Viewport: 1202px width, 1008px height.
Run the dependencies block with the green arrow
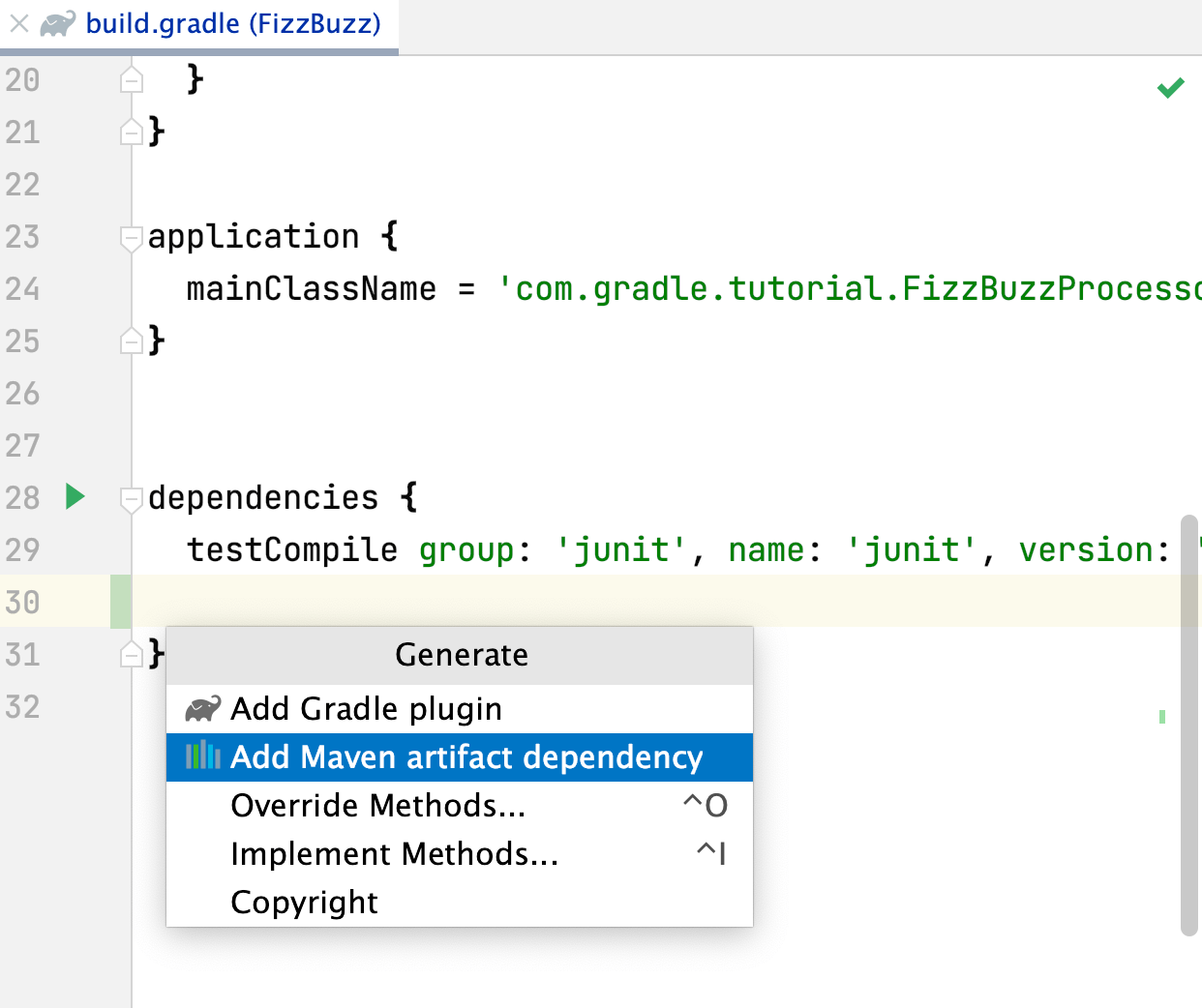tap(75, 497)
